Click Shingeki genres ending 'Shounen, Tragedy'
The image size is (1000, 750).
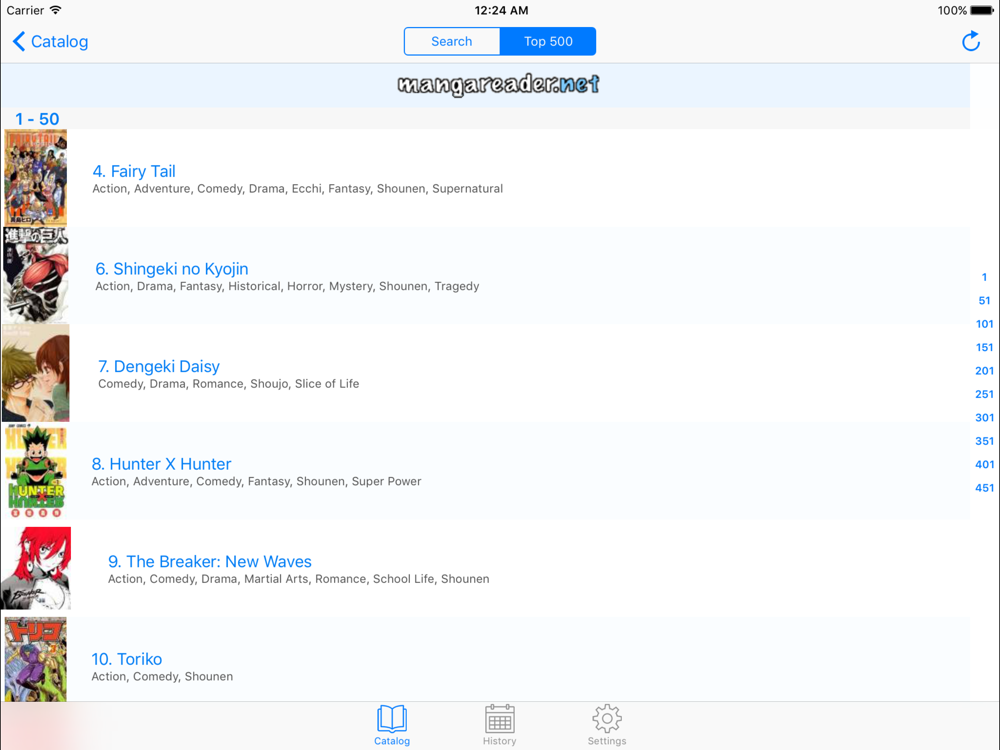287,286
